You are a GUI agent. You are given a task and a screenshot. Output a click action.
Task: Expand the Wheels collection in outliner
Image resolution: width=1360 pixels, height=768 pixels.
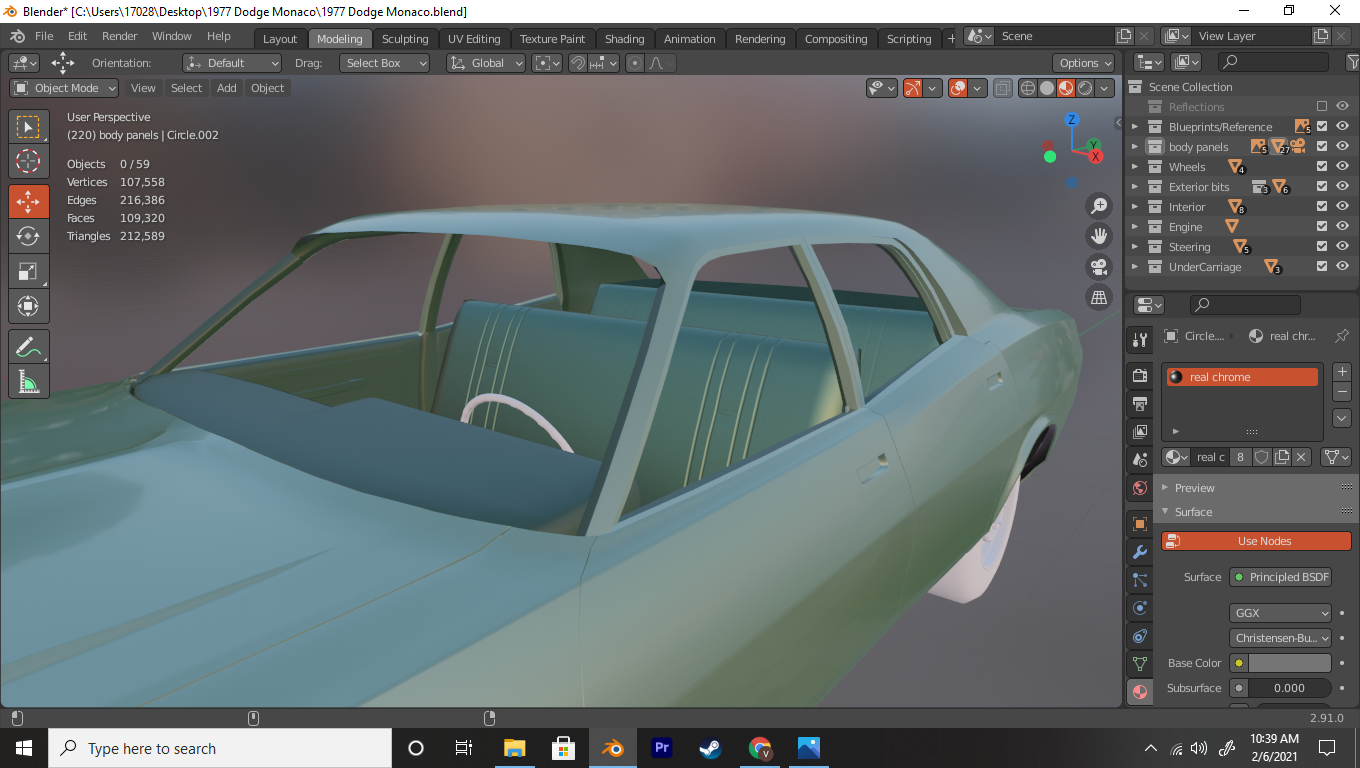[1134, 167]
